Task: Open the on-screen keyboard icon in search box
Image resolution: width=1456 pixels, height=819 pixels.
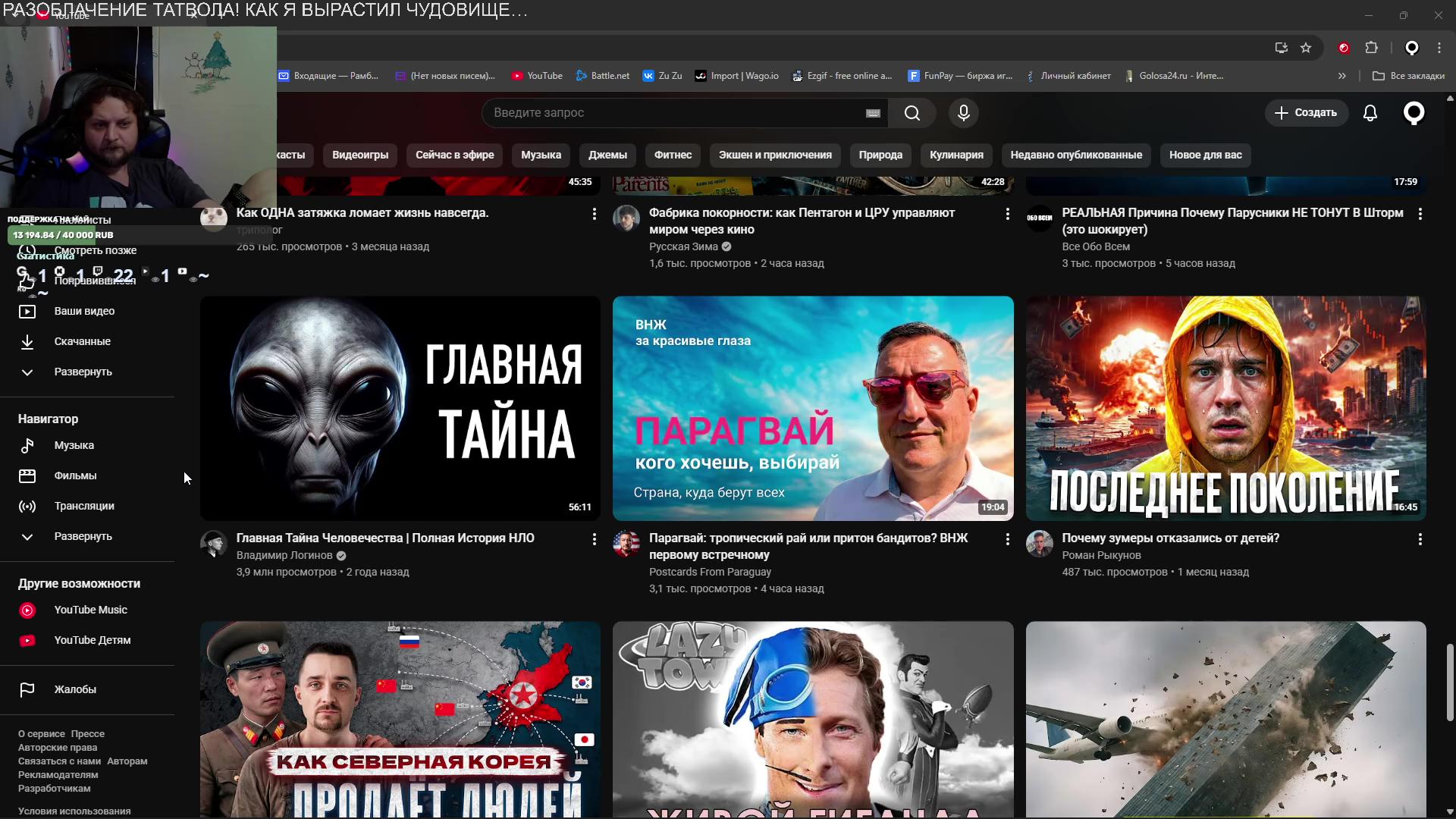Action: tap(873, 113)
